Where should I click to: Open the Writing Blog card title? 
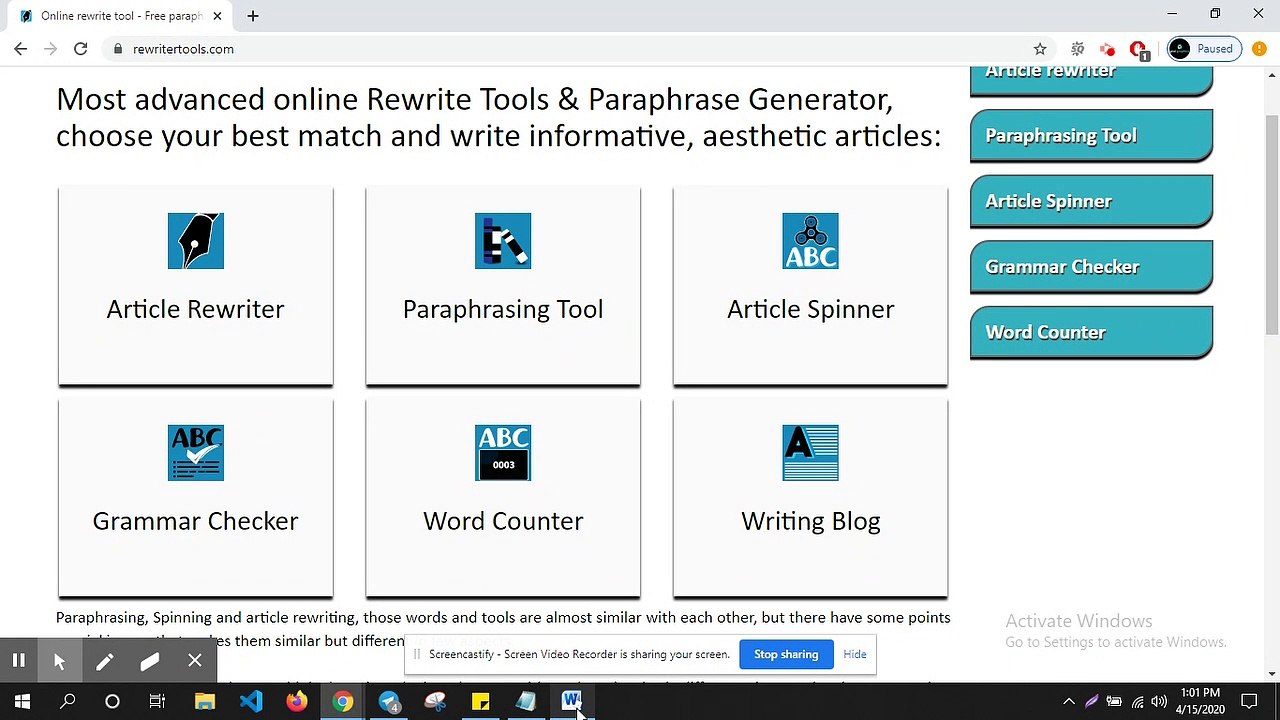click(811, 521)
